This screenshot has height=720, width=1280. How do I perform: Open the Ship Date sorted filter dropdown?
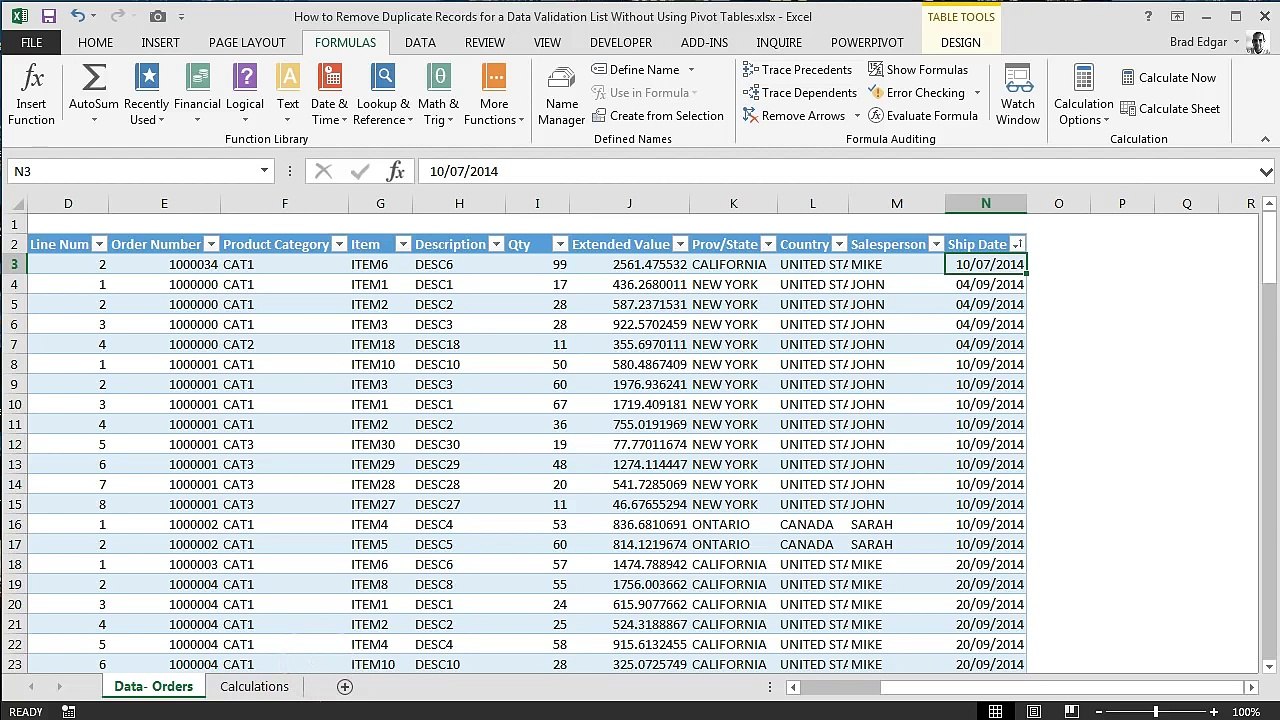click(x=1017, y=244)
